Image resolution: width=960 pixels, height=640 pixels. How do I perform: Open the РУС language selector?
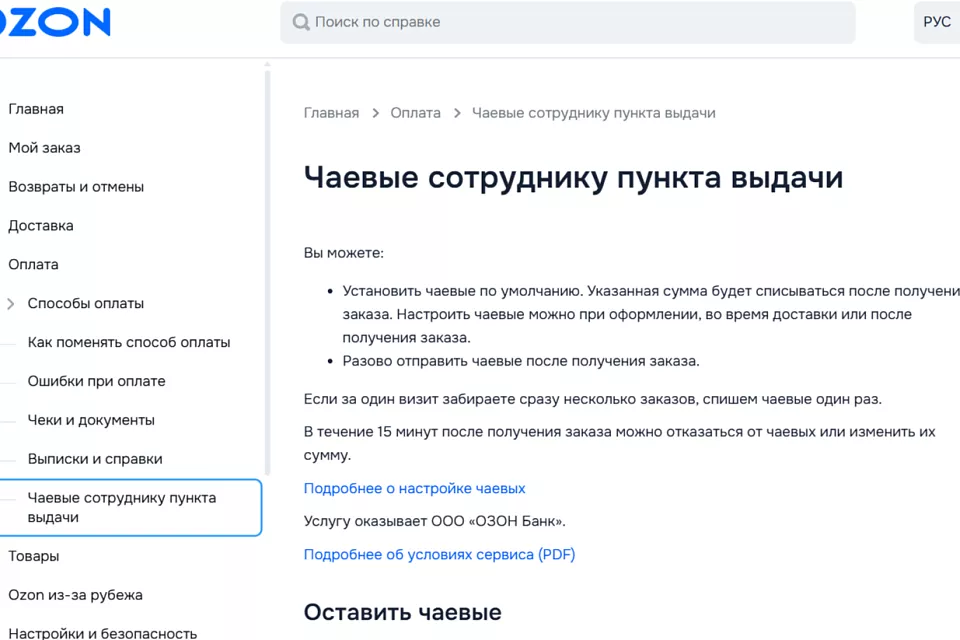[936, 22]
